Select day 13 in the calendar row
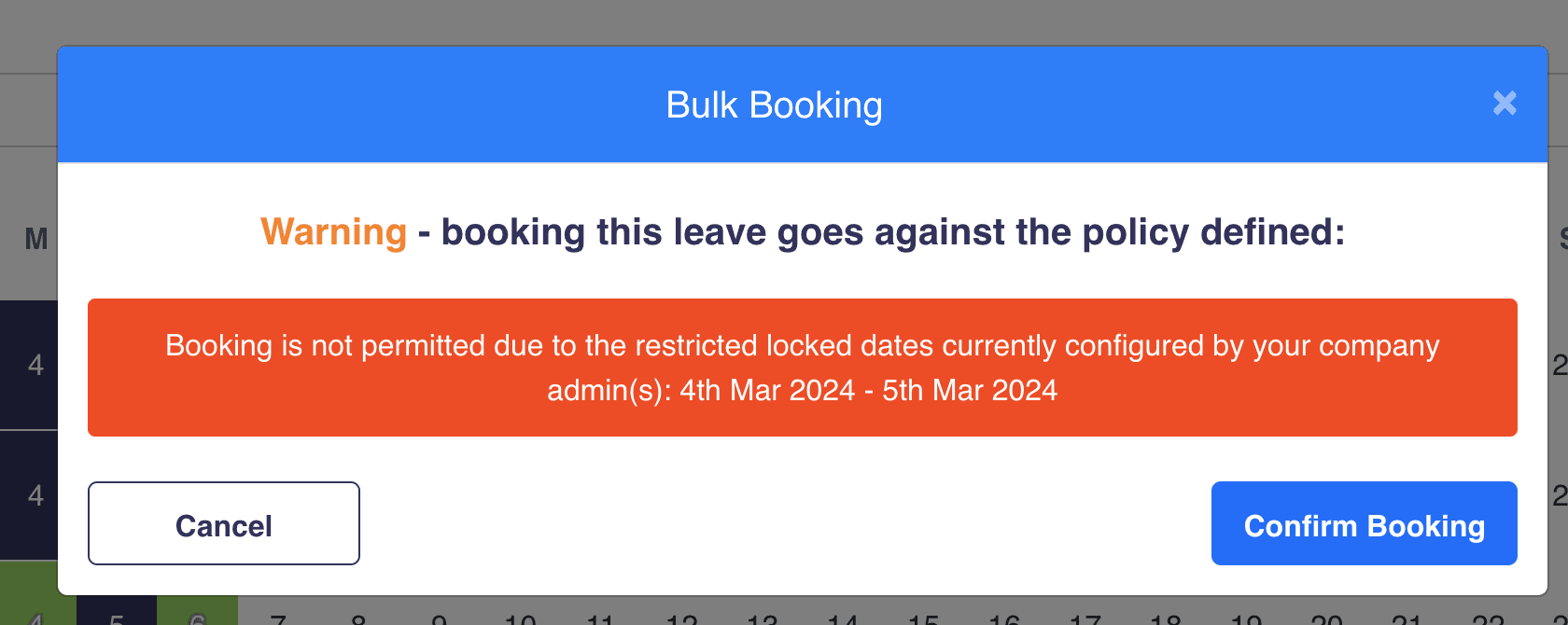Image resolution: width=1568 pixels, height=625 pixels. pos(762,618)
